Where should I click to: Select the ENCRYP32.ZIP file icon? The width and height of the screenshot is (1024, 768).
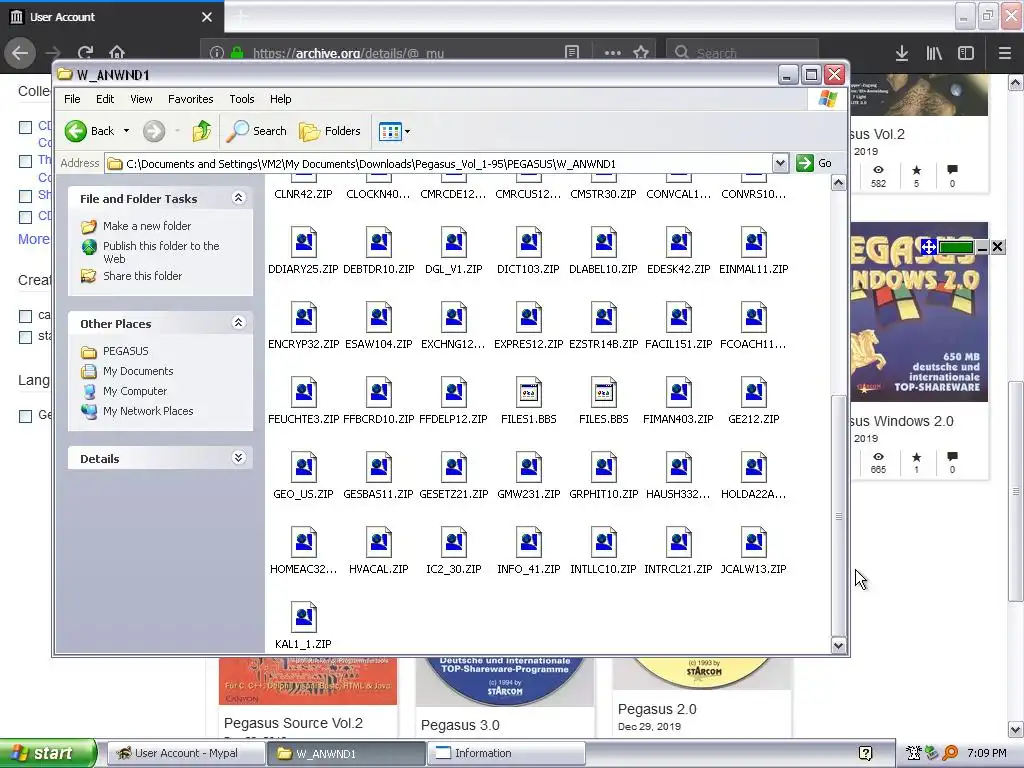pos(304,317)
